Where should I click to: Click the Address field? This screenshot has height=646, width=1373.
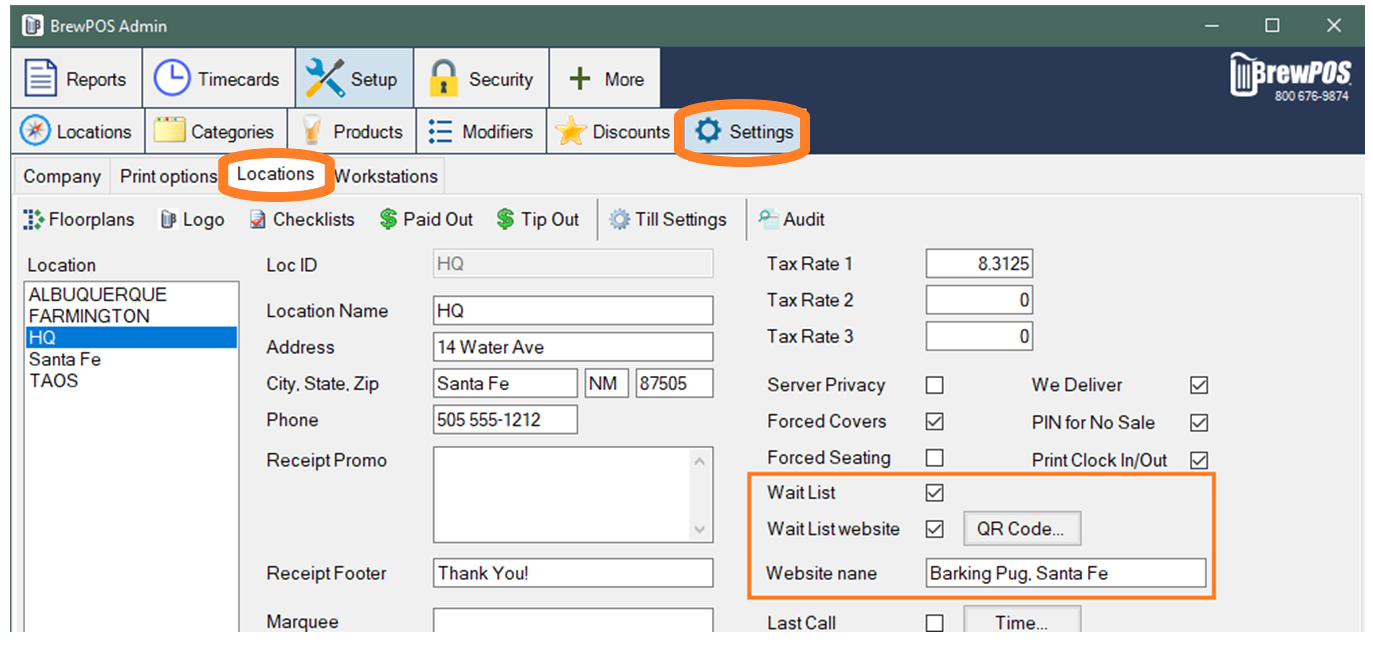[x=573, y=347]
